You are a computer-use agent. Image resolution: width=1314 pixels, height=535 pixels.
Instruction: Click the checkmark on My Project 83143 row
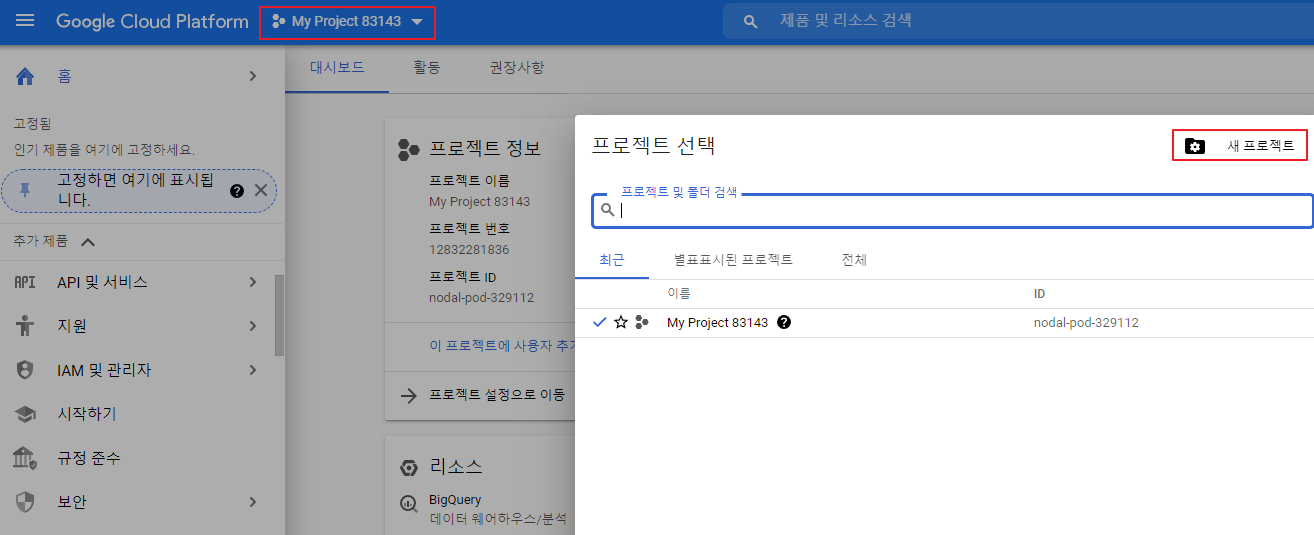600,322
